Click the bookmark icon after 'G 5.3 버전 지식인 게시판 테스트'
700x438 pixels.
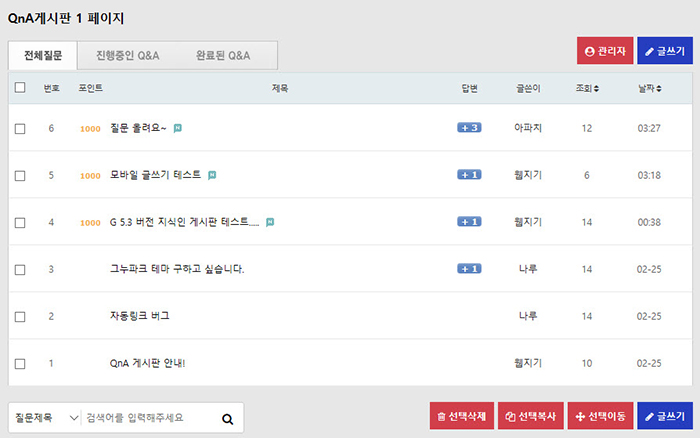(270, 222)
